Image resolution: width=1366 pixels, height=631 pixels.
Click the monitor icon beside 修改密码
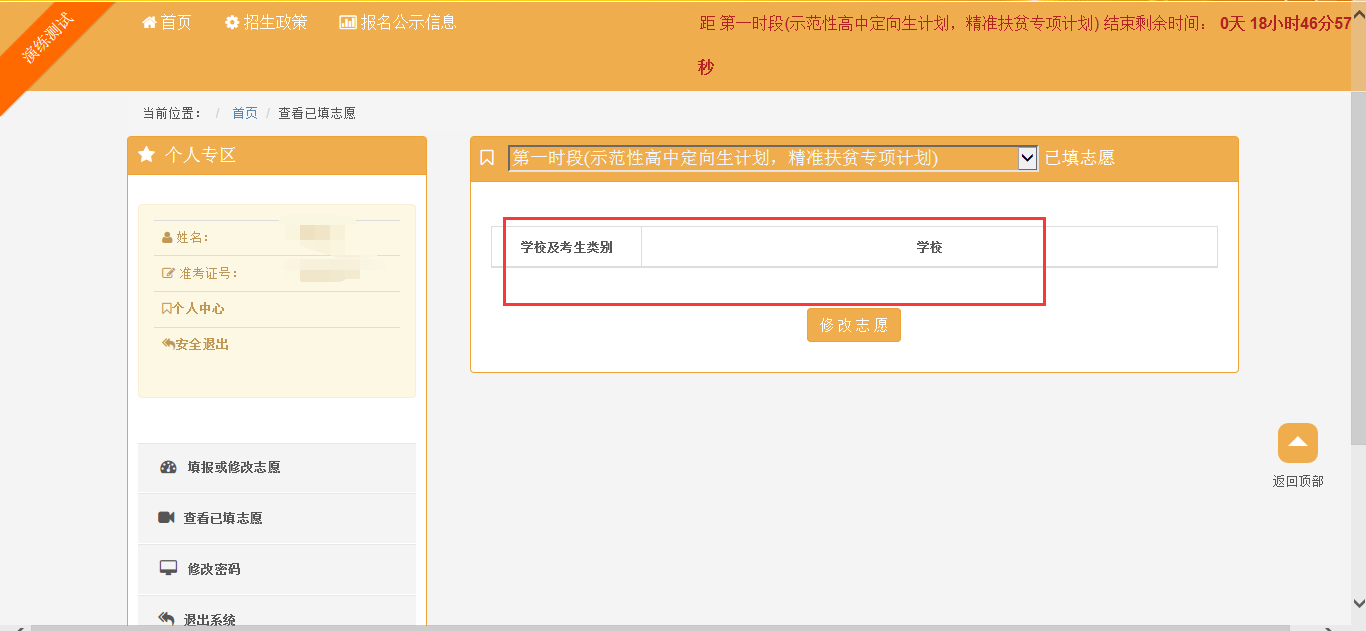click(168, 568)
